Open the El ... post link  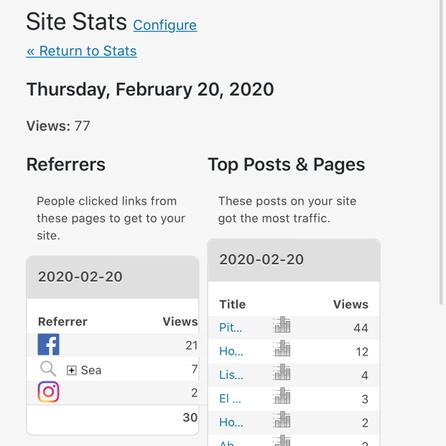pos(230,398)
